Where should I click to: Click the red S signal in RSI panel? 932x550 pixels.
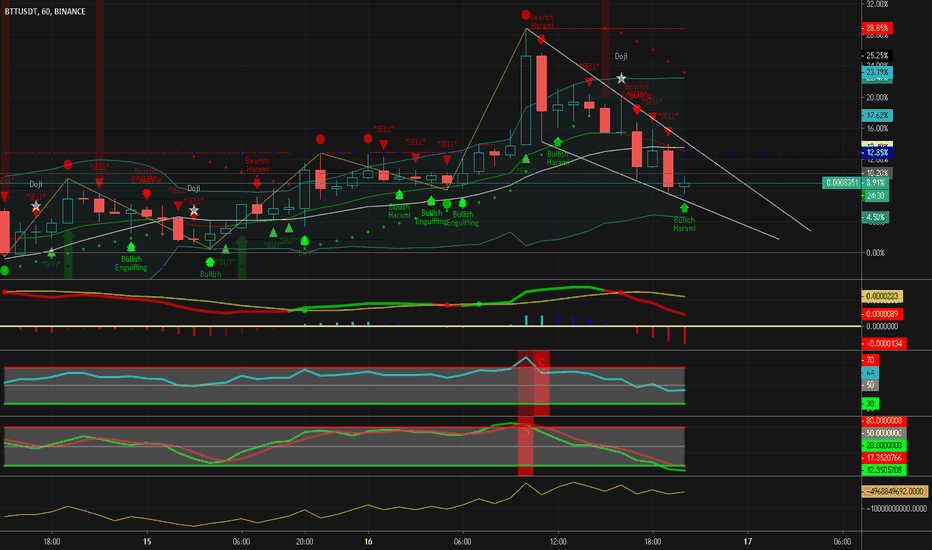point(541,363)
